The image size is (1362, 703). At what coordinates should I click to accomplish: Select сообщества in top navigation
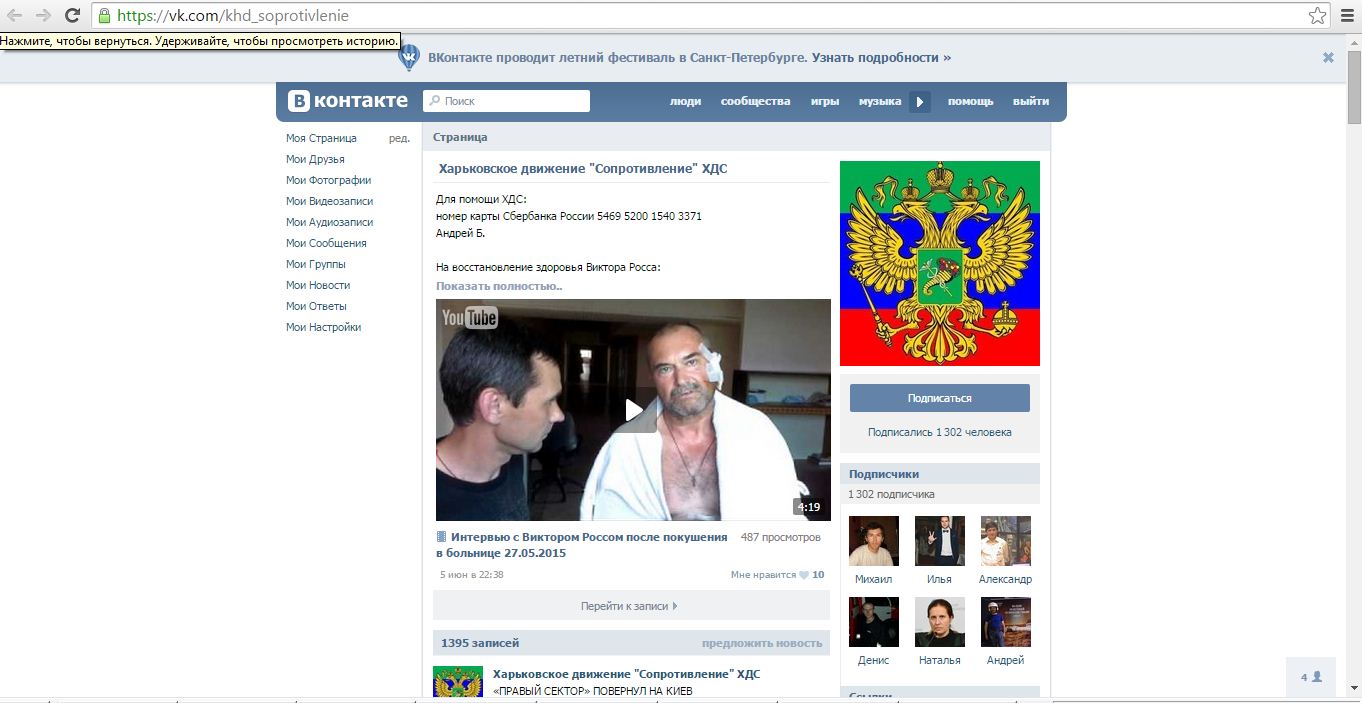click(x=755, y=101)
